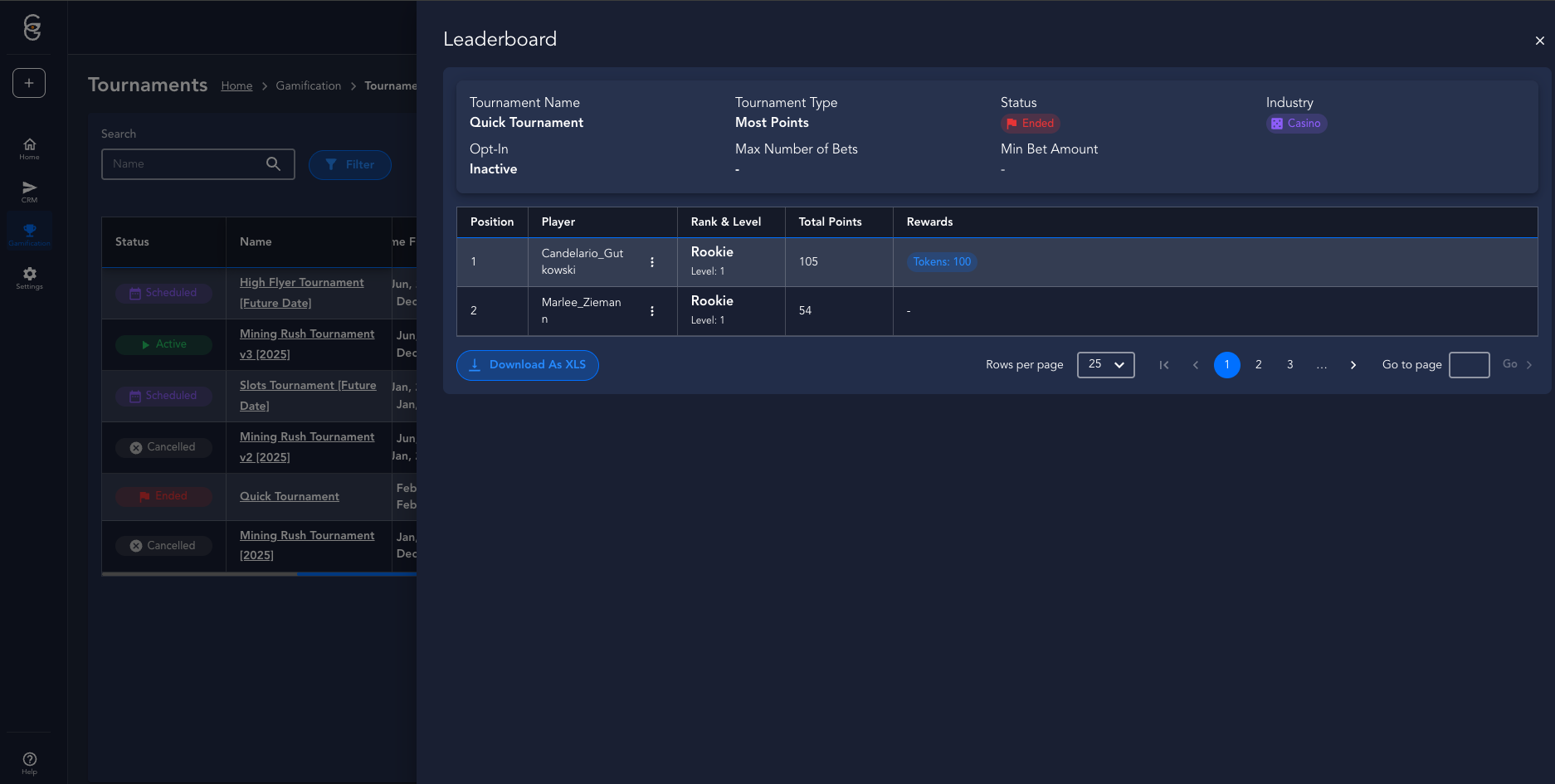Viewport: 1555px width, 784px height.
Task: Sort by Total Points column header
Action: 830,222
